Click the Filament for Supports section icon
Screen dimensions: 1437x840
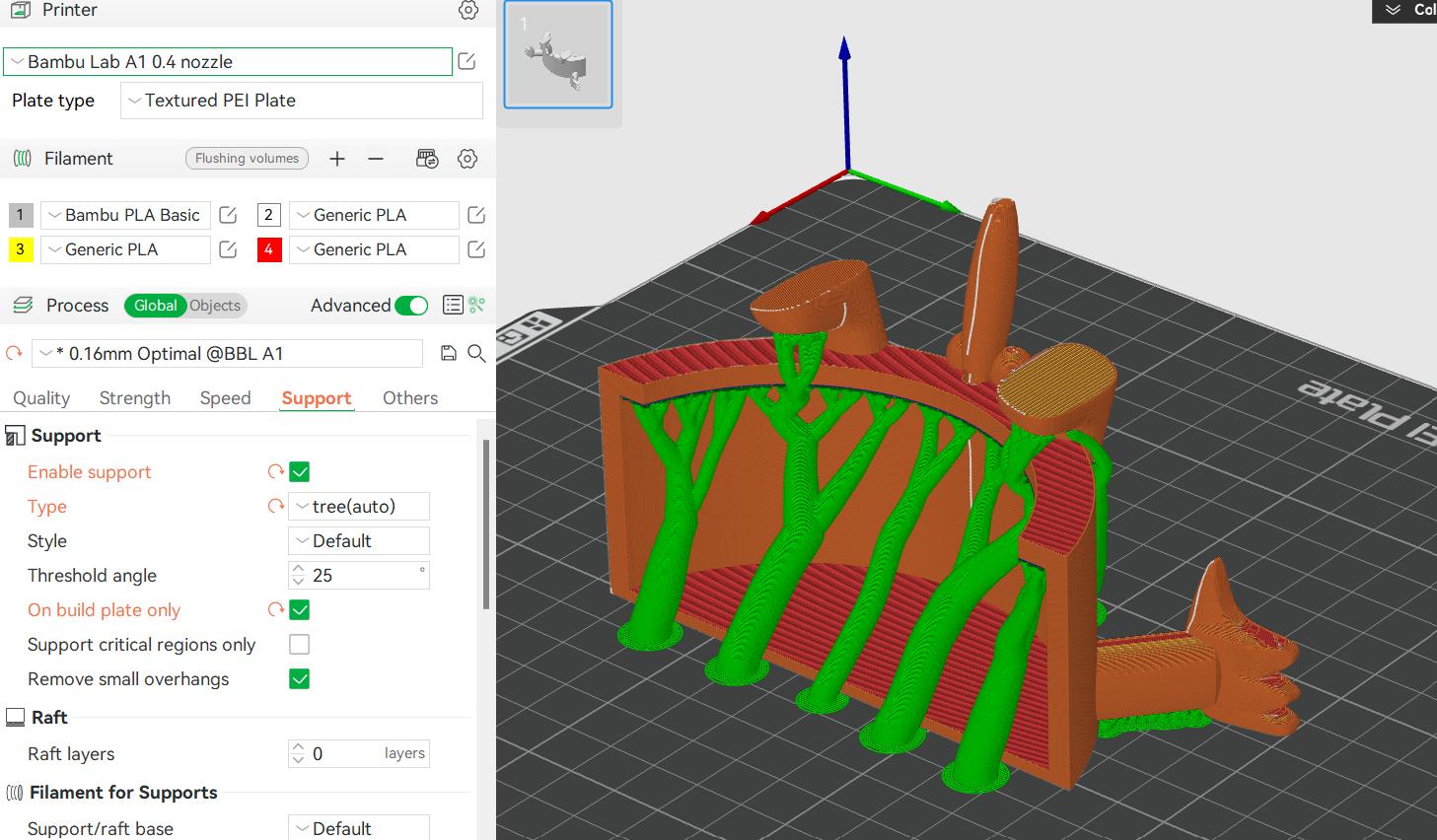[15, 793]
